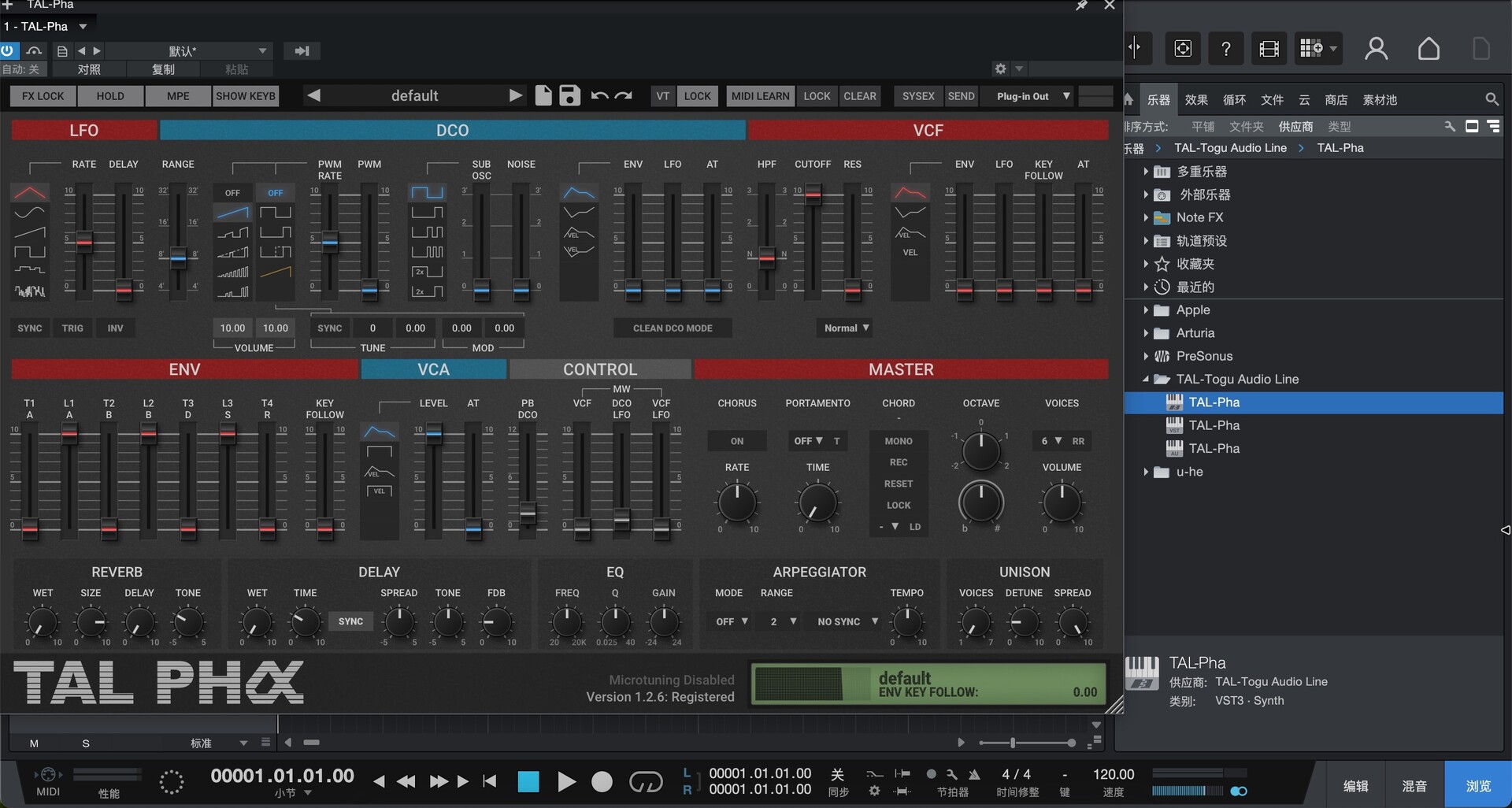Open the user account icon
The width and height of the screenshot is (1512, 808).
click(x=1376, y=49)
